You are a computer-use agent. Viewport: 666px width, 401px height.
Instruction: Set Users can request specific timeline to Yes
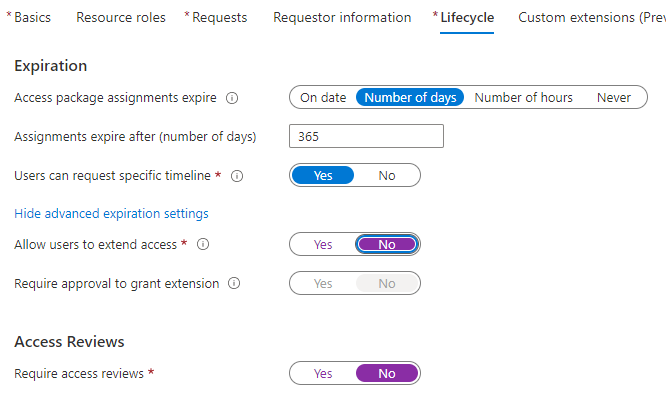pos(323,175)
